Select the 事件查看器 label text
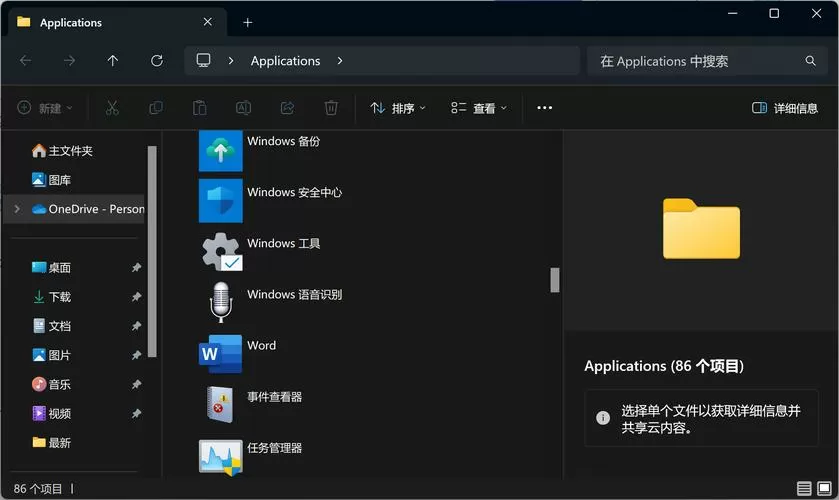This screenshot has width=839, height=500. (274, 397)
